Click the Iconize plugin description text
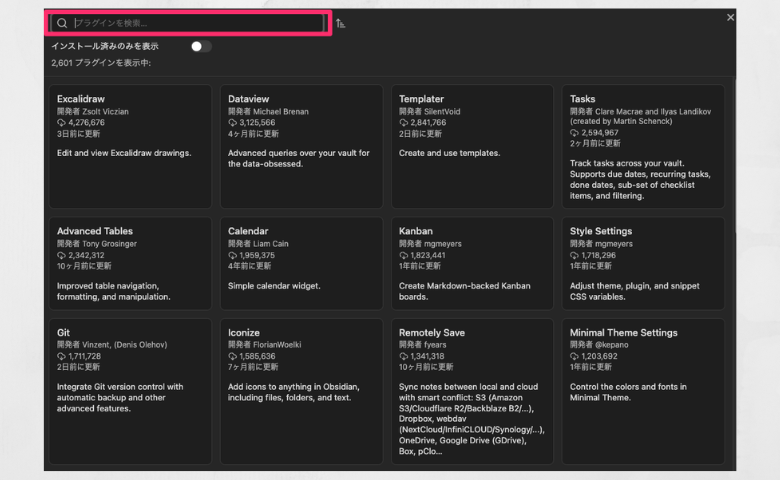 pyautogui.click(x=293, y=392)
